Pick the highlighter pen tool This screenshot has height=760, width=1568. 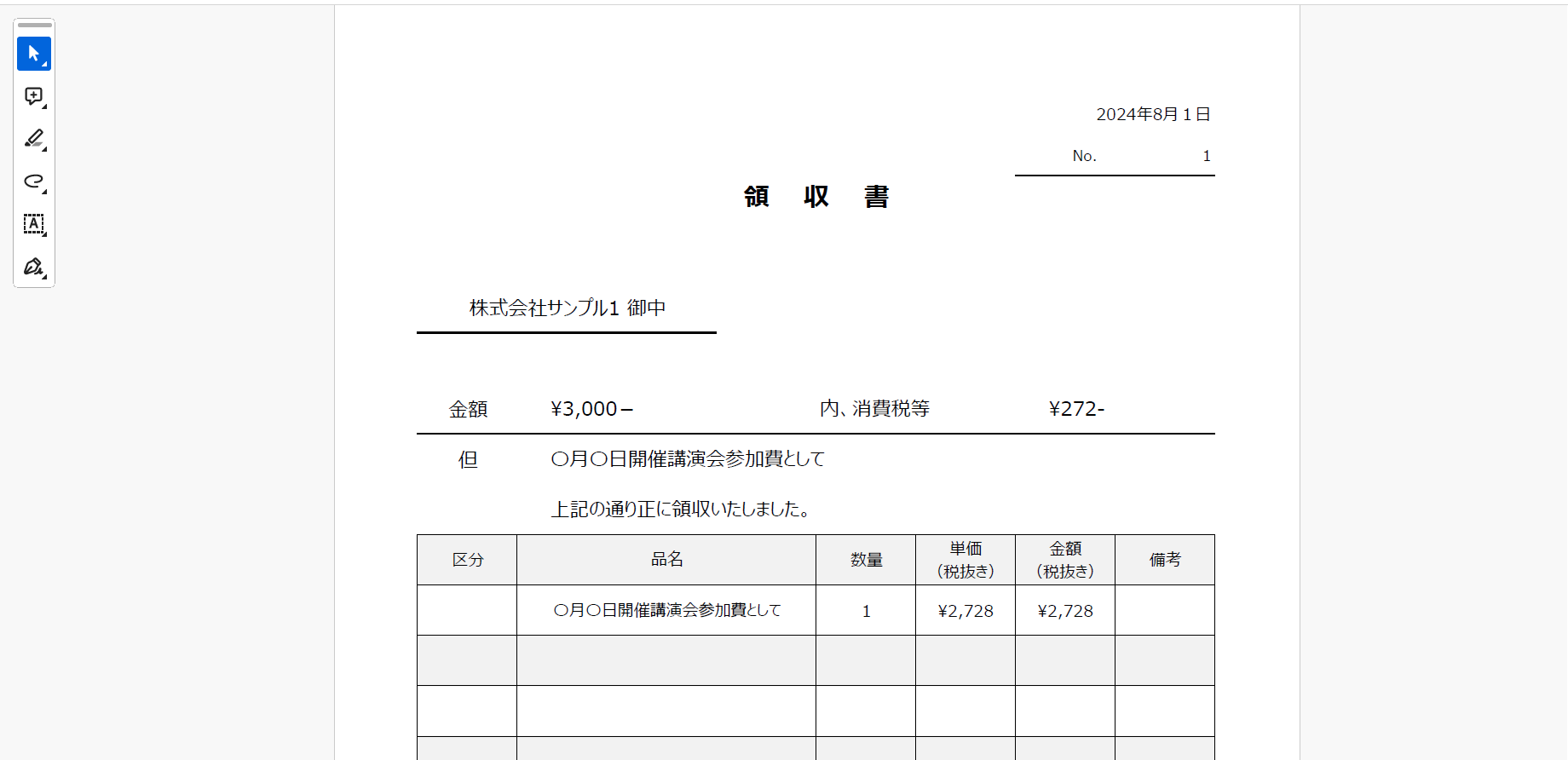(34, 139)
